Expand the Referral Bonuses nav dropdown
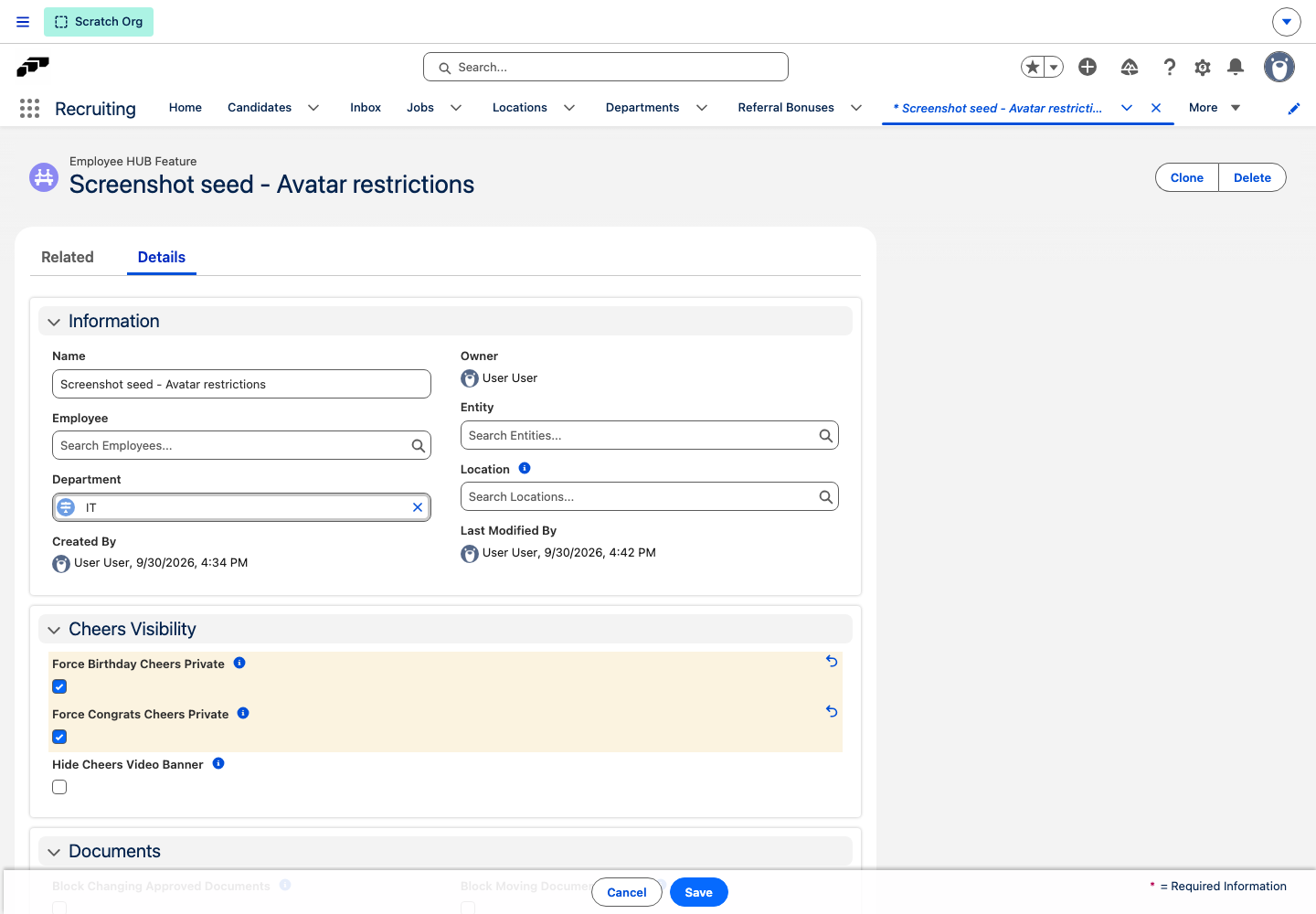 point(856,108)
